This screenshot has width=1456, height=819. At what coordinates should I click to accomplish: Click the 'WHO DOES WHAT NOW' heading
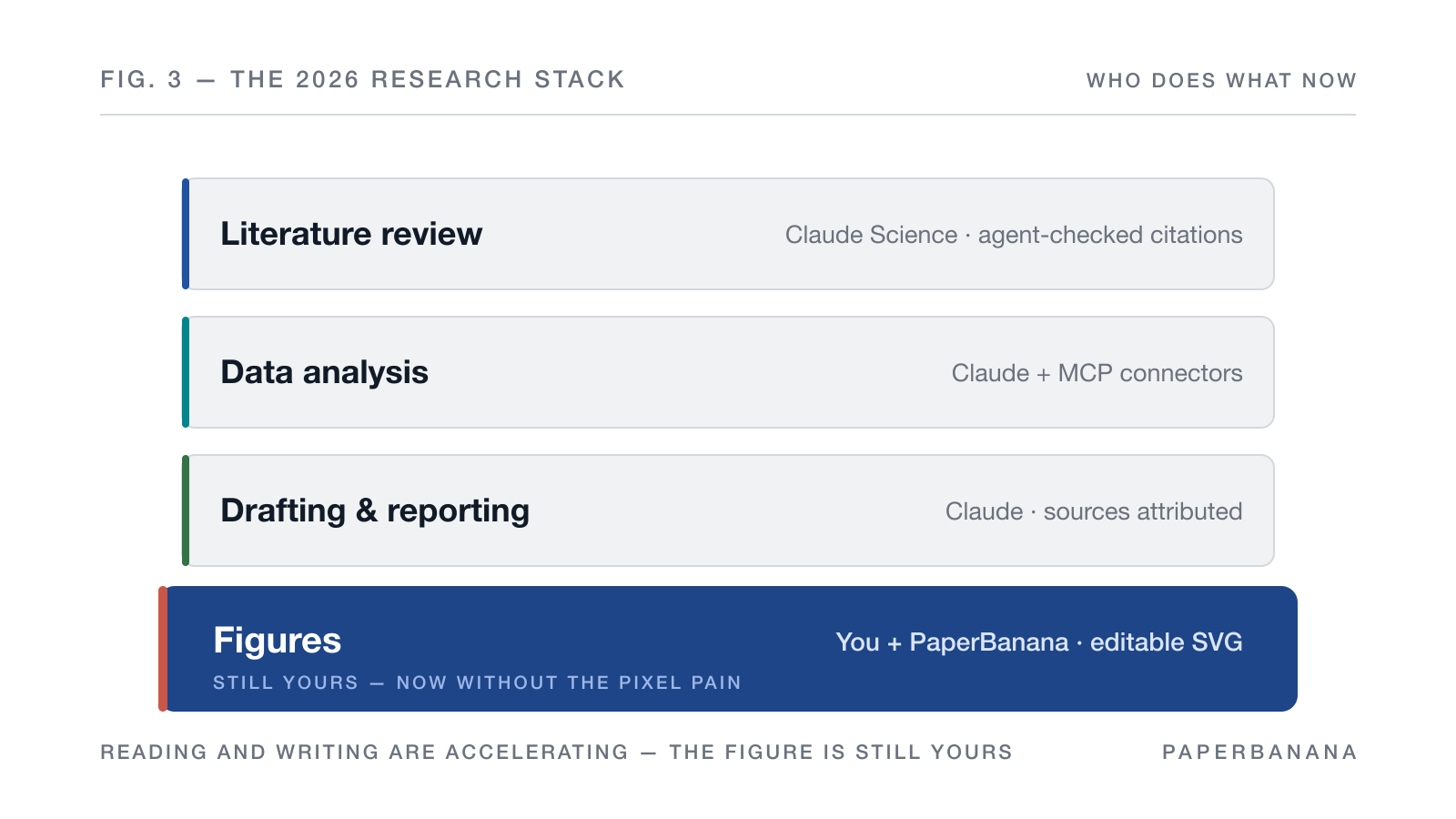click(x=1221, y=81)
